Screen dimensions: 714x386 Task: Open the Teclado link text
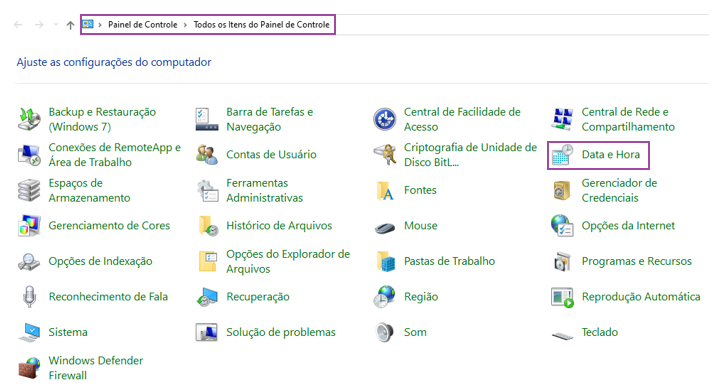point(600,332)
